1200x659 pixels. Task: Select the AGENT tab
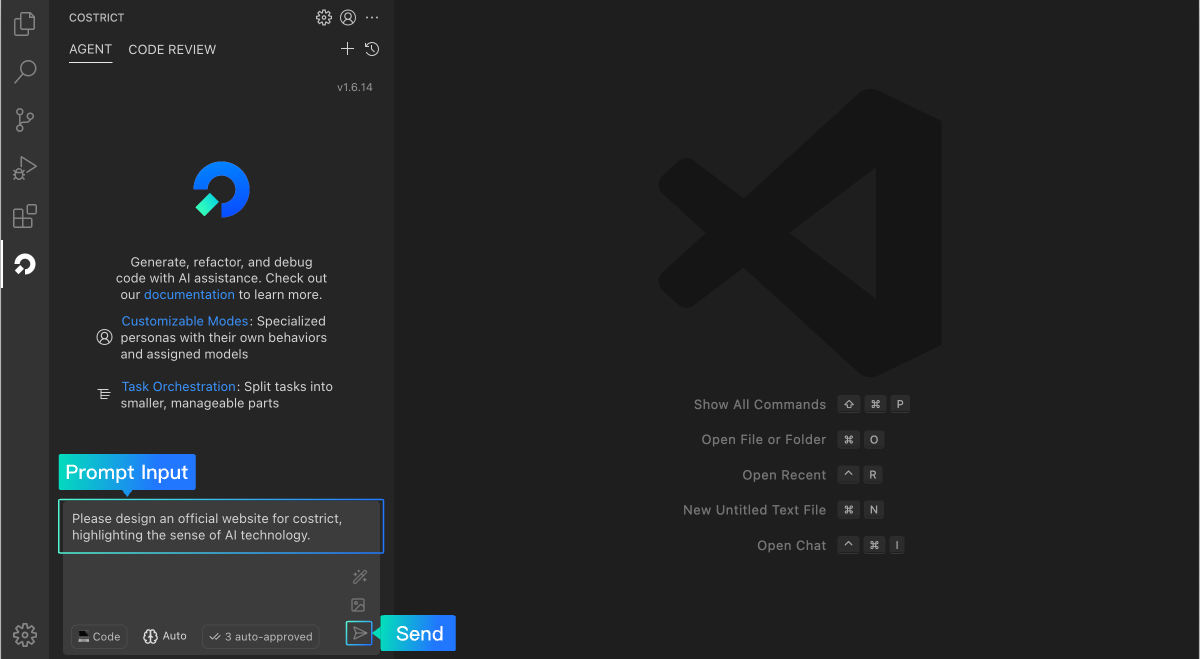click(x=90, y=49)
